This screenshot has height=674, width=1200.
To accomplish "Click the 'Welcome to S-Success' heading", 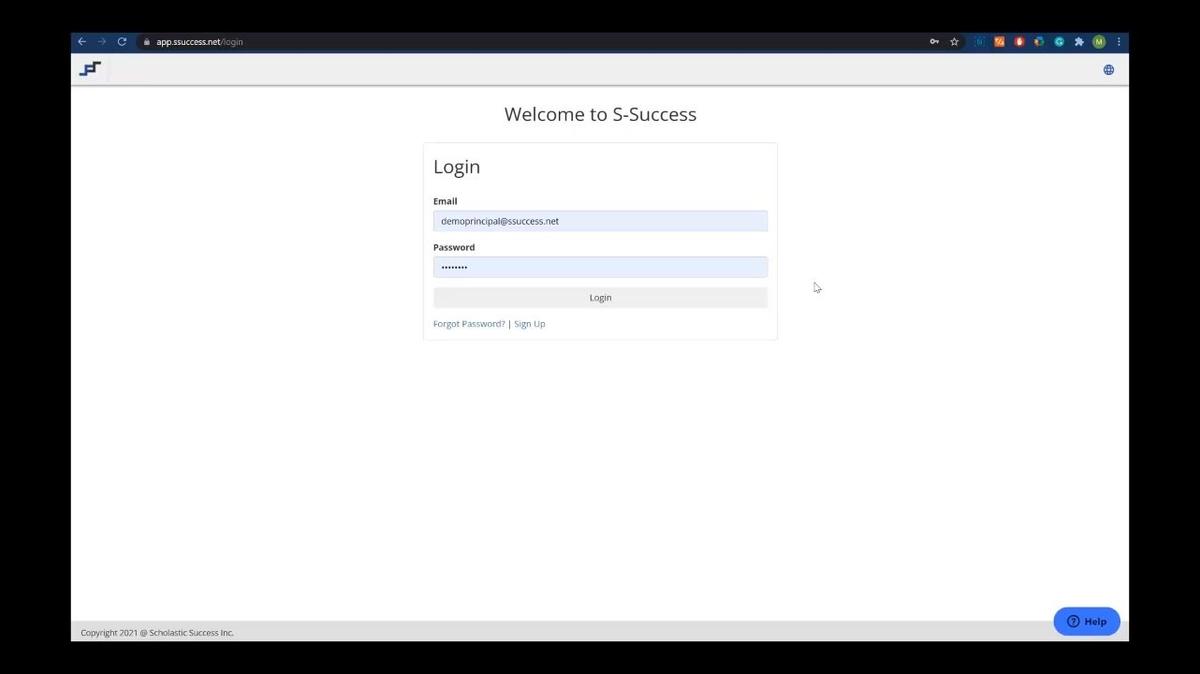I will coord(600,114).
